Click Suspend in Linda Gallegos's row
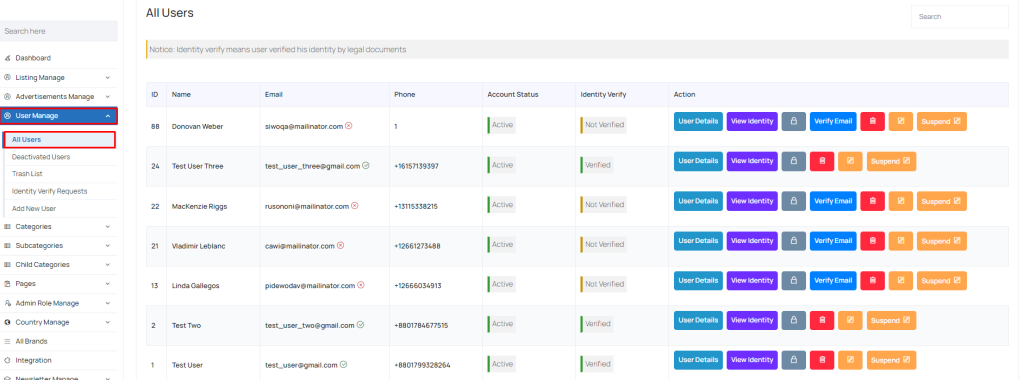 tap(942, 281)
